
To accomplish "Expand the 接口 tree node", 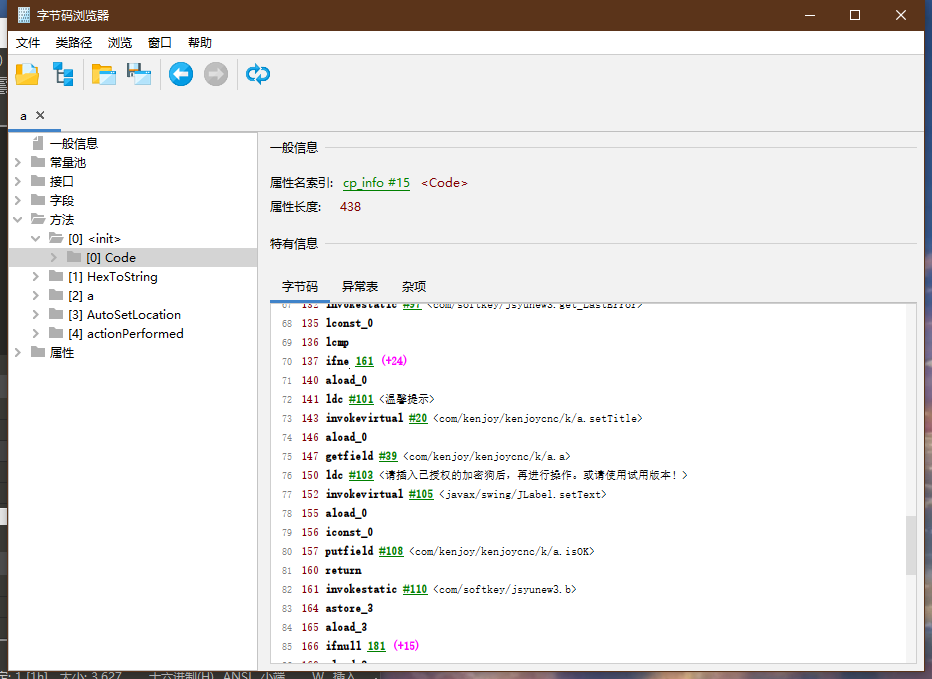I will 18,181.
